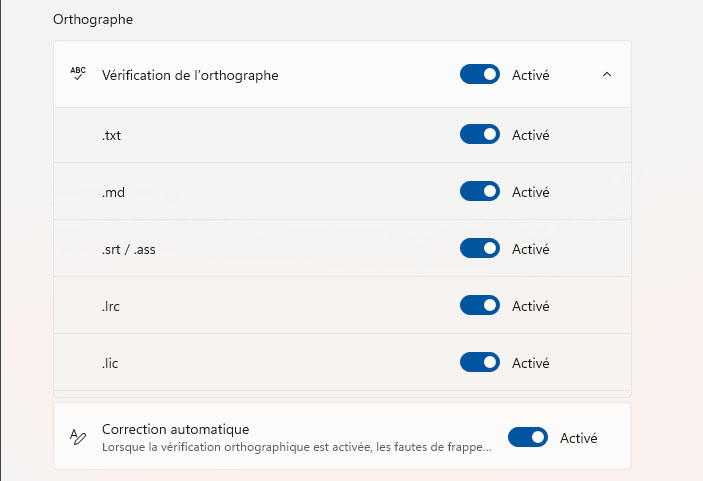Click the Correction automatique title
Image resolution: width=703 pixels, height=481 pixels.
coord(176,429)
